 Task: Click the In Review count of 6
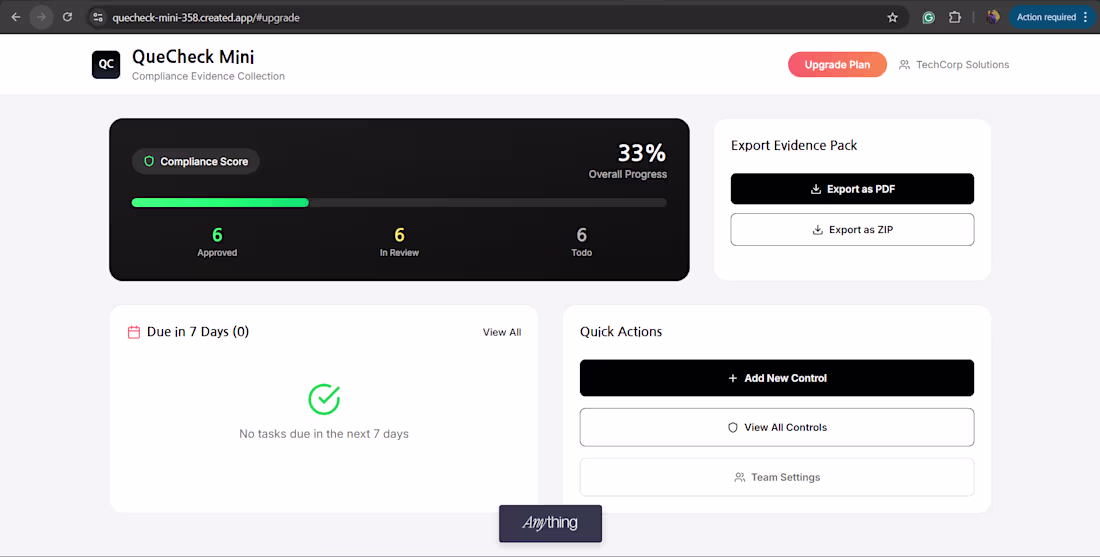[x=399, y=234]
